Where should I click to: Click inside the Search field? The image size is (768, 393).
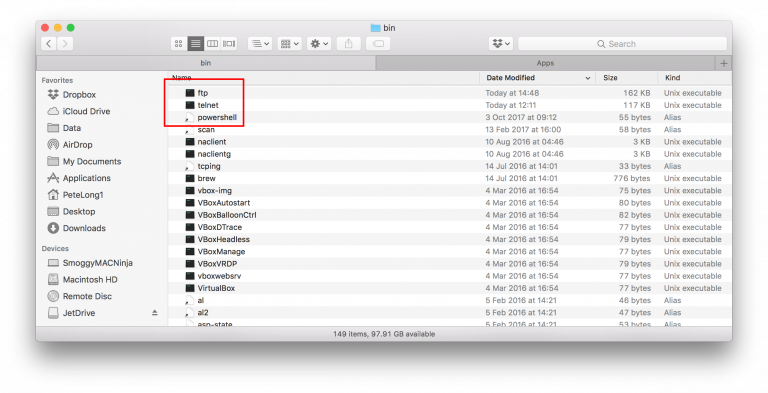pyautogui.click(x=622, y=44)
